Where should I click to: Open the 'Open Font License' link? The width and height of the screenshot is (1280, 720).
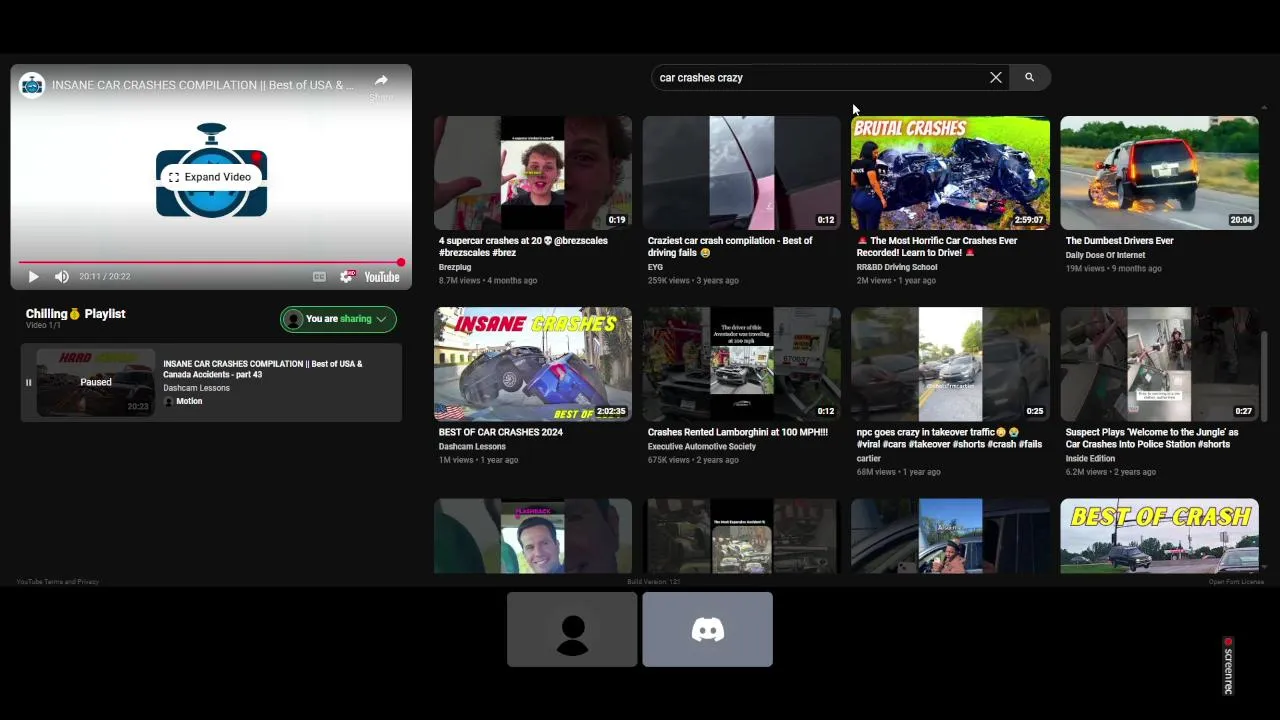click(1236, 582)
